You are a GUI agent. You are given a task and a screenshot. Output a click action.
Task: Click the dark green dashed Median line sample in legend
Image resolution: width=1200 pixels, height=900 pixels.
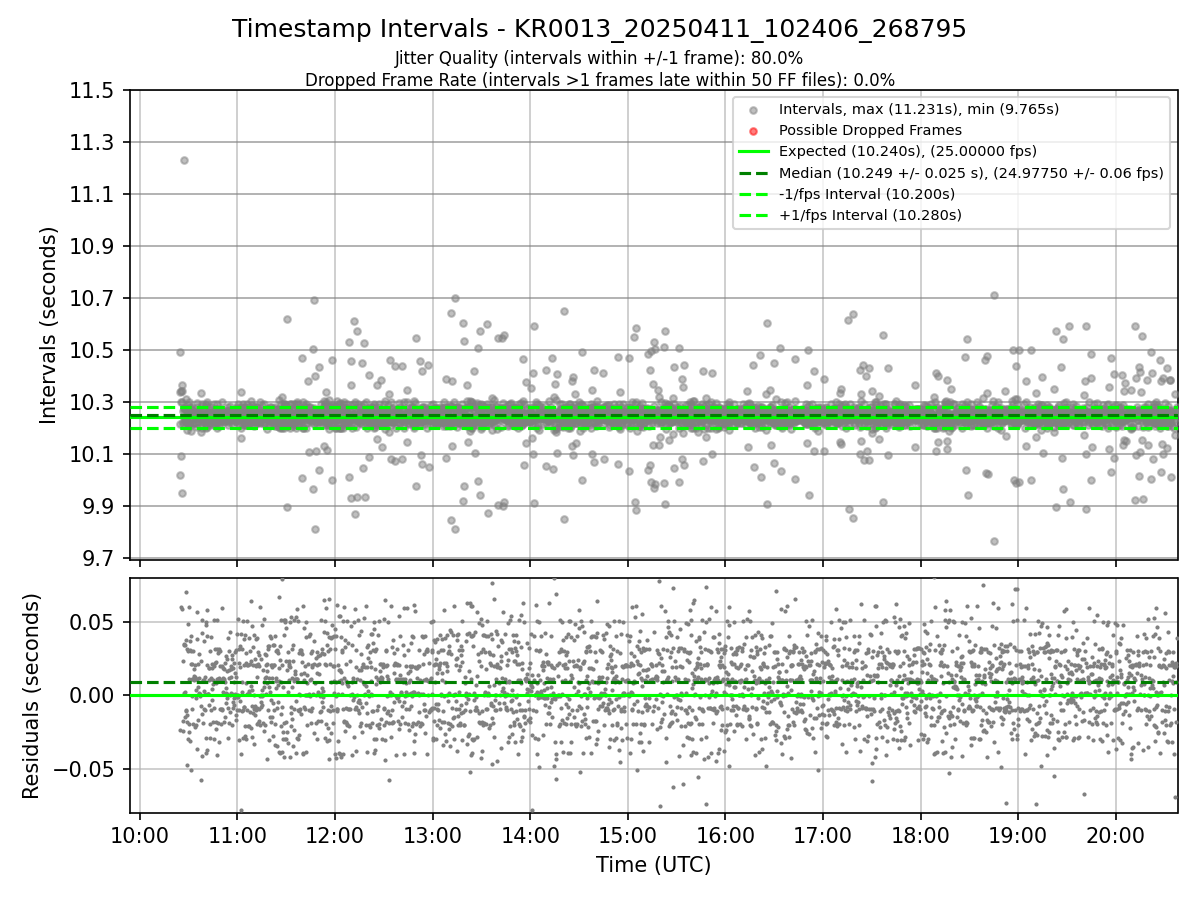click(753, 173)
